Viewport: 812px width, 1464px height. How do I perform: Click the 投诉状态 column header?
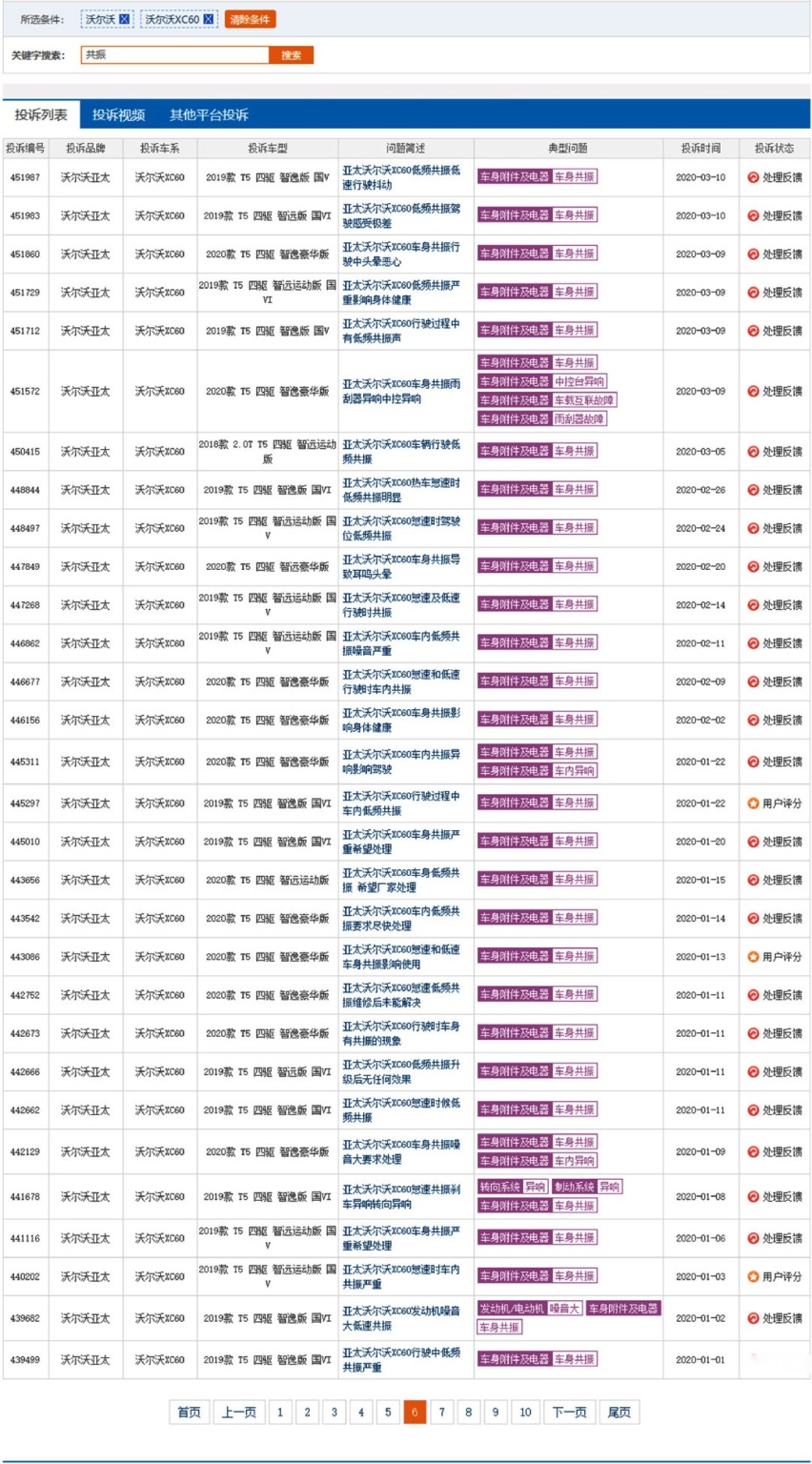pos(774,149)
